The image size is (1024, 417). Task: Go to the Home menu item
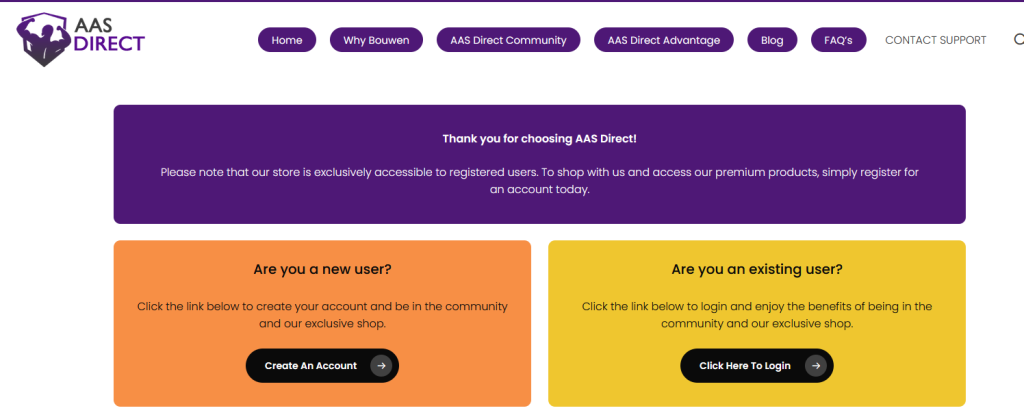pyautogui.click(x=287, y=40)
